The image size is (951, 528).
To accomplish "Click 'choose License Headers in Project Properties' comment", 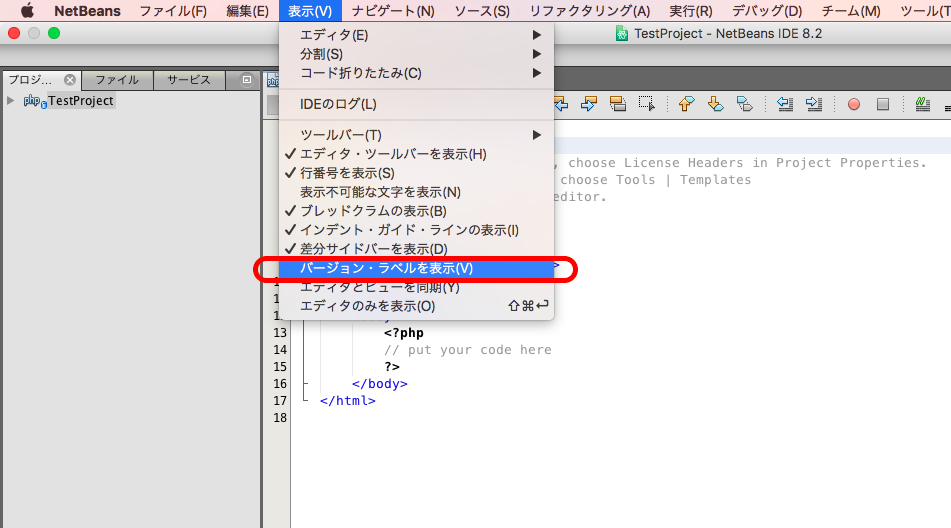I will (x=747, y=162).
